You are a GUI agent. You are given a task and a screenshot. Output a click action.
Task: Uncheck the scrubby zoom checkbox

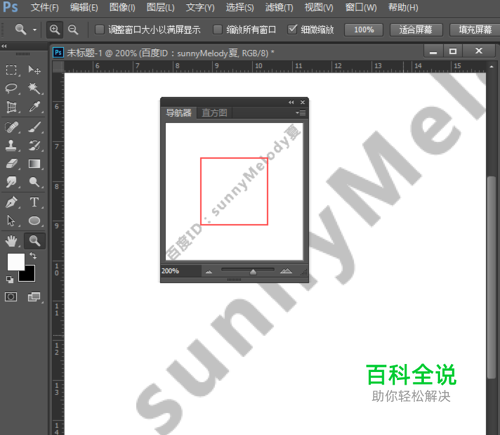pyautogui.click(x=292, y=29)
